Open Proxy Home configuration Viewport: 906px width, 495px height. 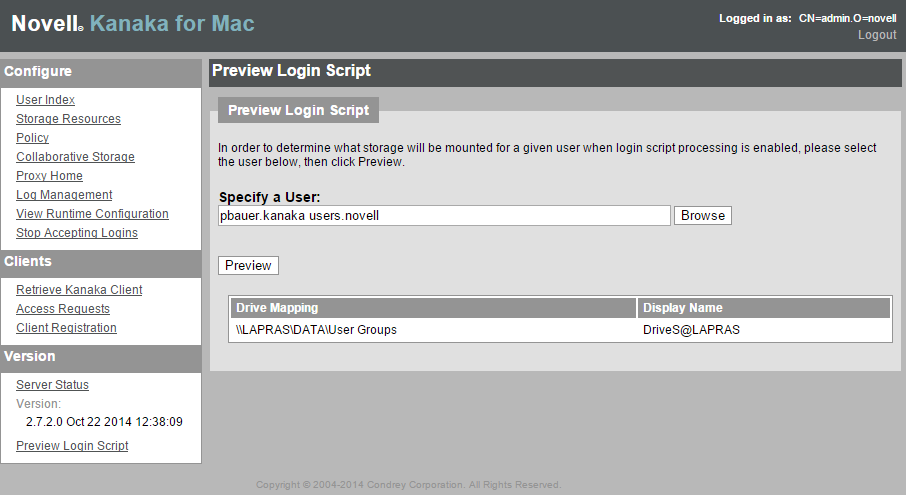(x=49, y=176)
